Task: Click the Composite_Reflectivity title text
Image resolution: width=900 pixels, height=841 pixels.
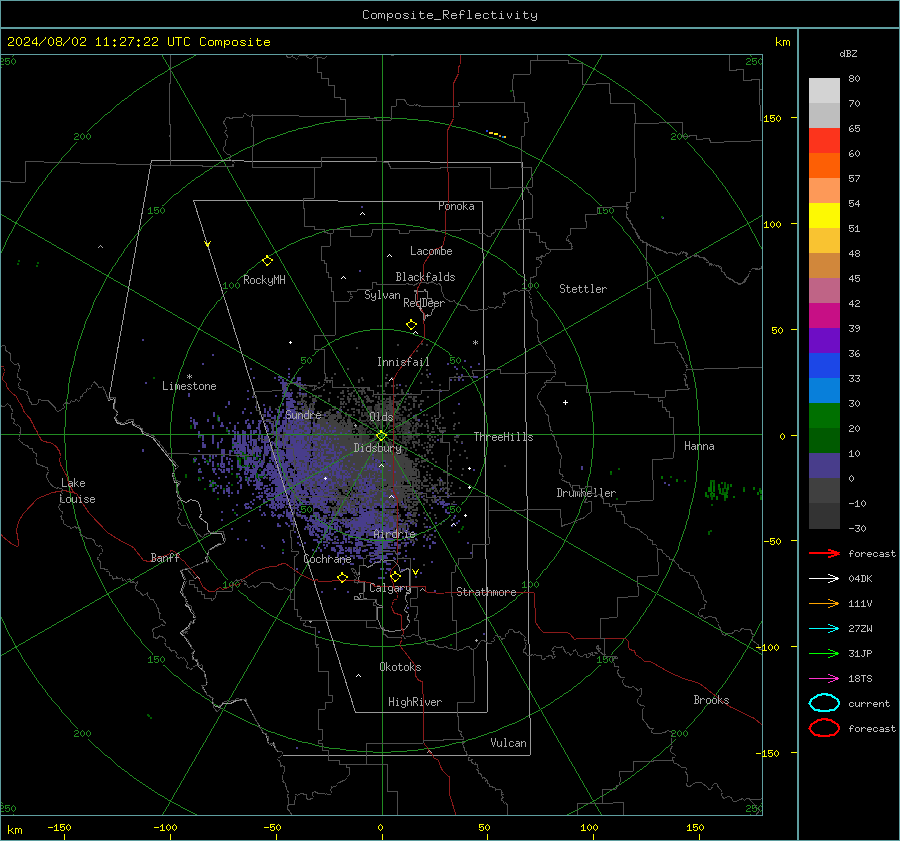Action: coord(450,15)
